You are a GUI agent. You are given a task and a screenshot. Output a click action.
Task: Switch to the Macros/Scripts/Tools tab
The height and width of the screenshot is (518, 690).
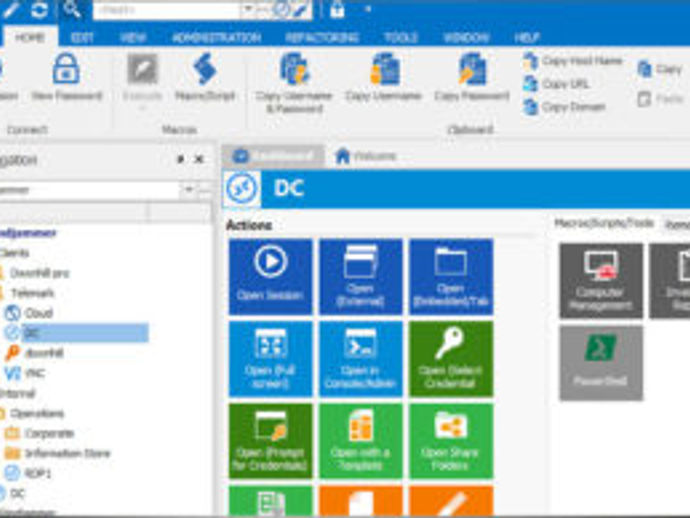604,224
